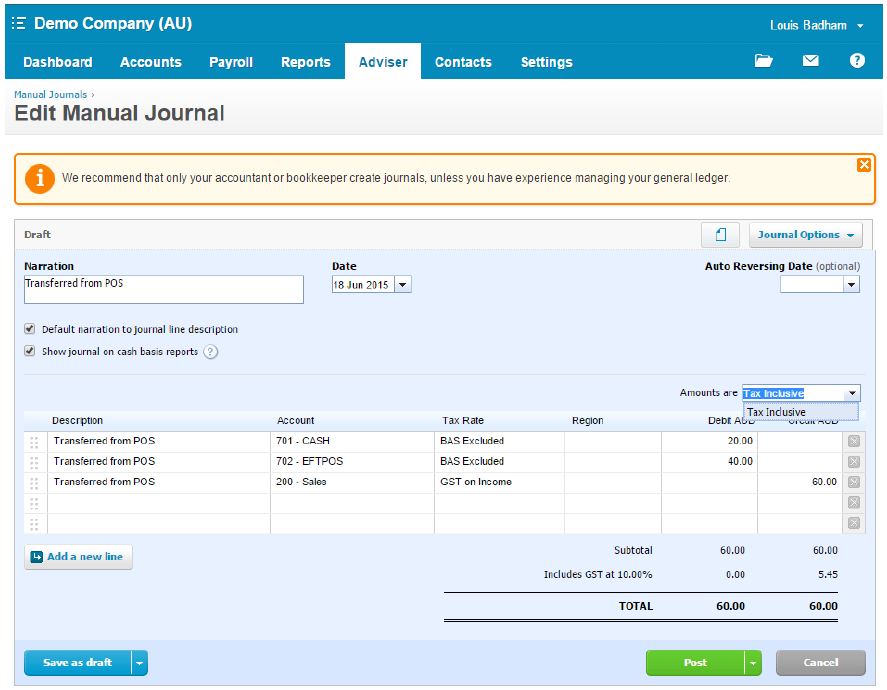
Task: Open the mail inbox icon
Action: point(811,61)
